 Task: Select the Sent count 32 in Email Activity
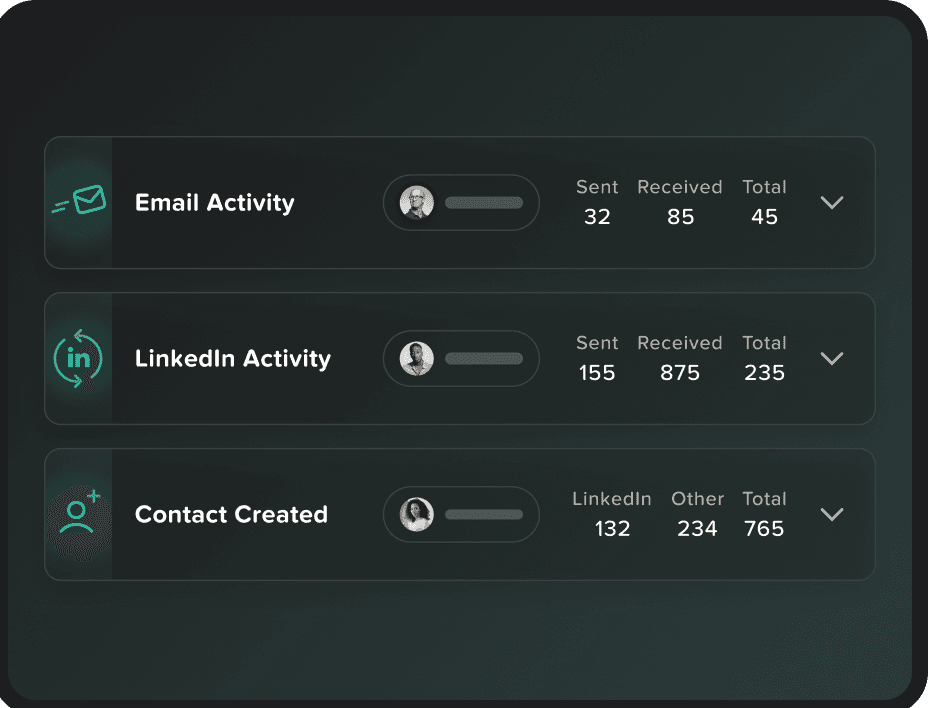click(597, 217)
